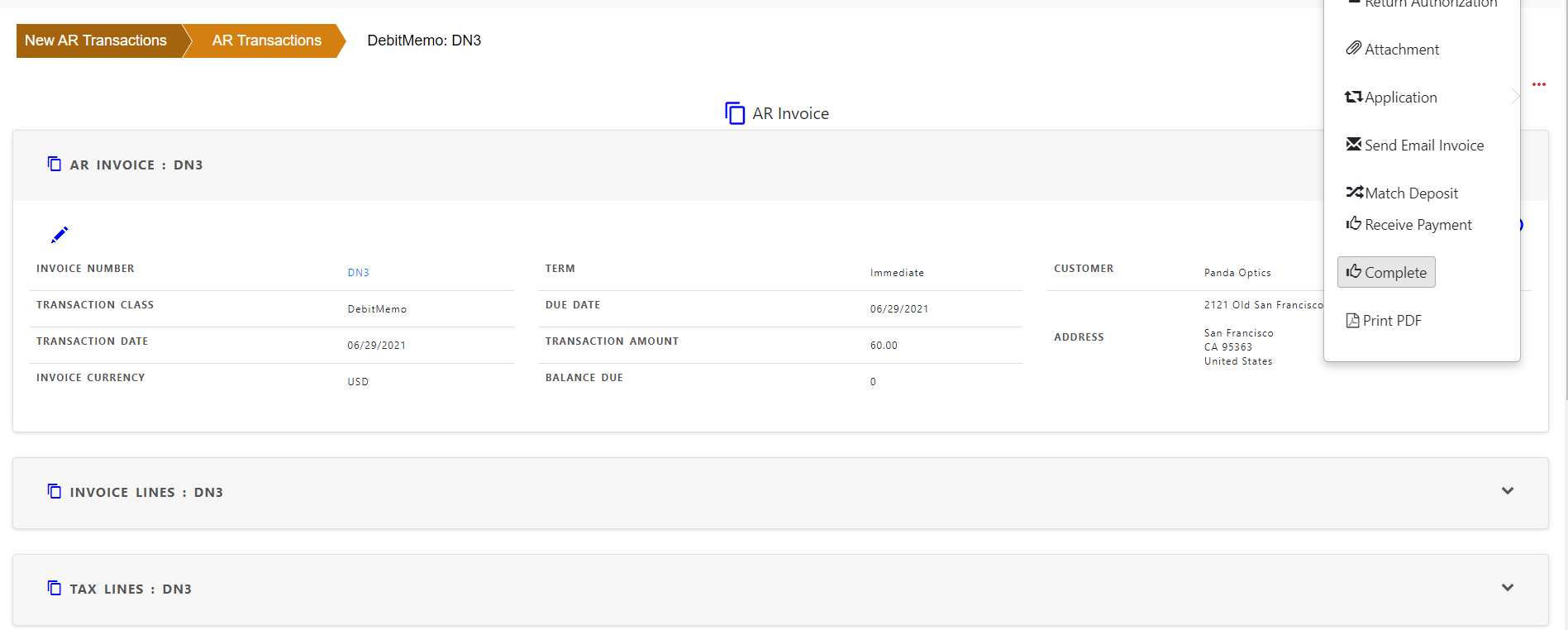Click the transaction date 06/29/2021 value
Screen dimensions: 1568x630
coord(377,346)
